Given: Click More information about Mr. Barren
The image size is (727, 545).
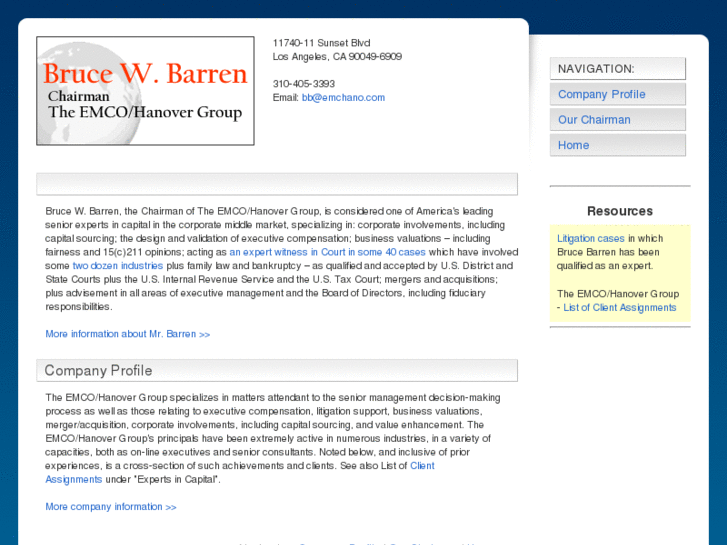Looking at the screenshot, I should click(x=128, y=334).
